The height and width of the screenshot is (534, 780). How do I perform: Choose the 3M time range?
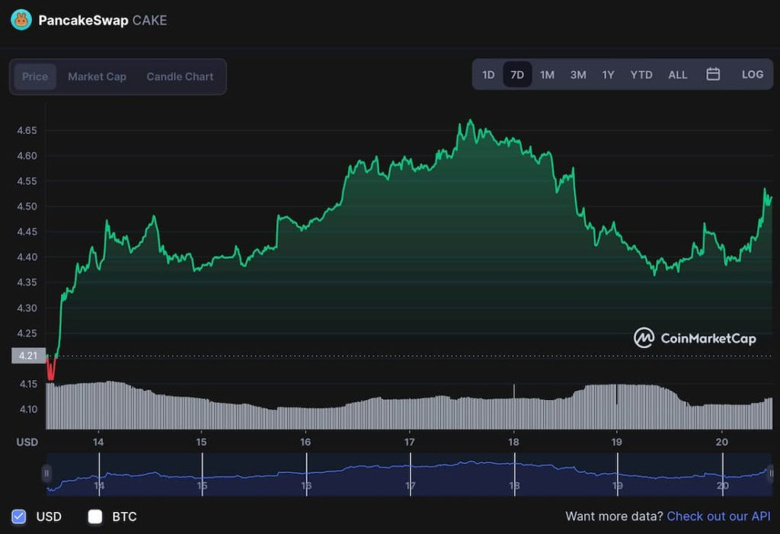tap(578, 74)
